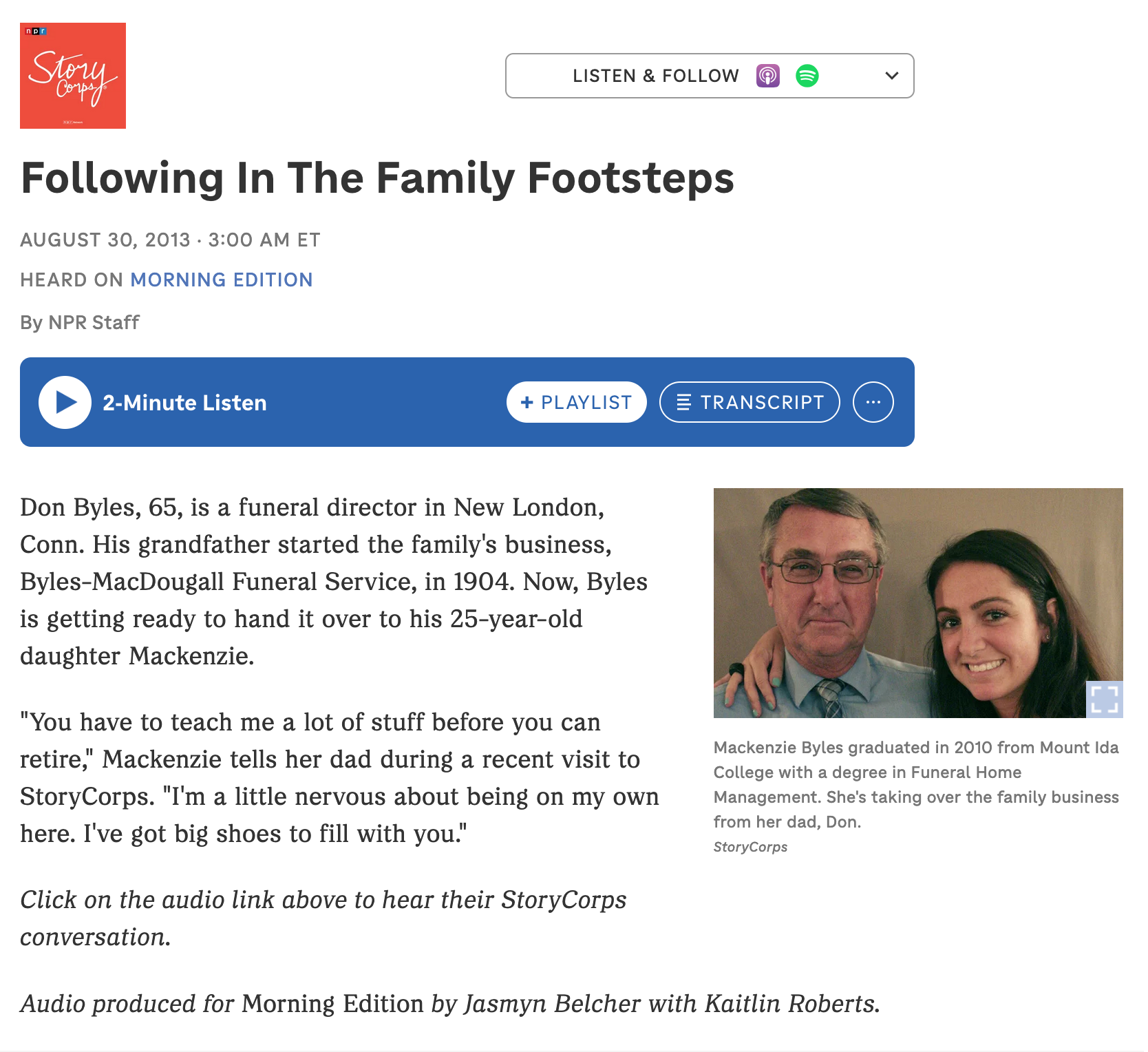
Task: Open the Apple Podcasts icon
Action: tap(768, 76)
